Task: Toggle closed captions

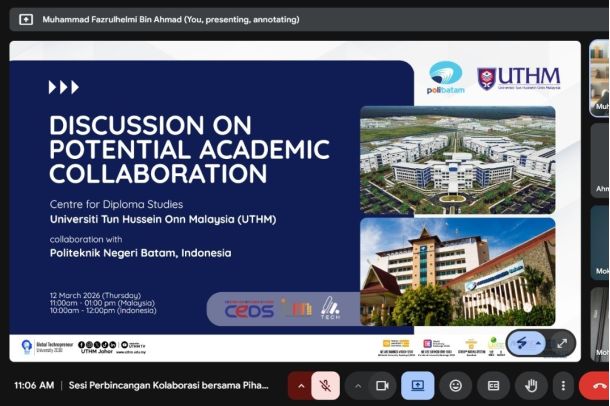Action: coord(493,385)
